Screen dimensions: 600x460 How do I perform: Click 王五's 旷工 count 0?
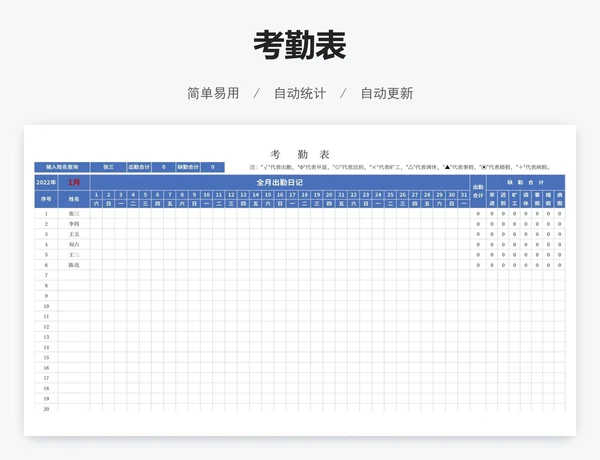pyautogui.click(x=515, y=234)
